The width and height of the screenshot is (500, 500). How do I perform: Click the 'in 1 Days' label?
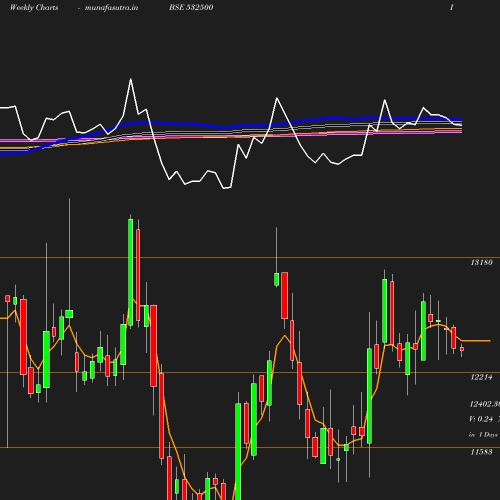coord(483,435)
